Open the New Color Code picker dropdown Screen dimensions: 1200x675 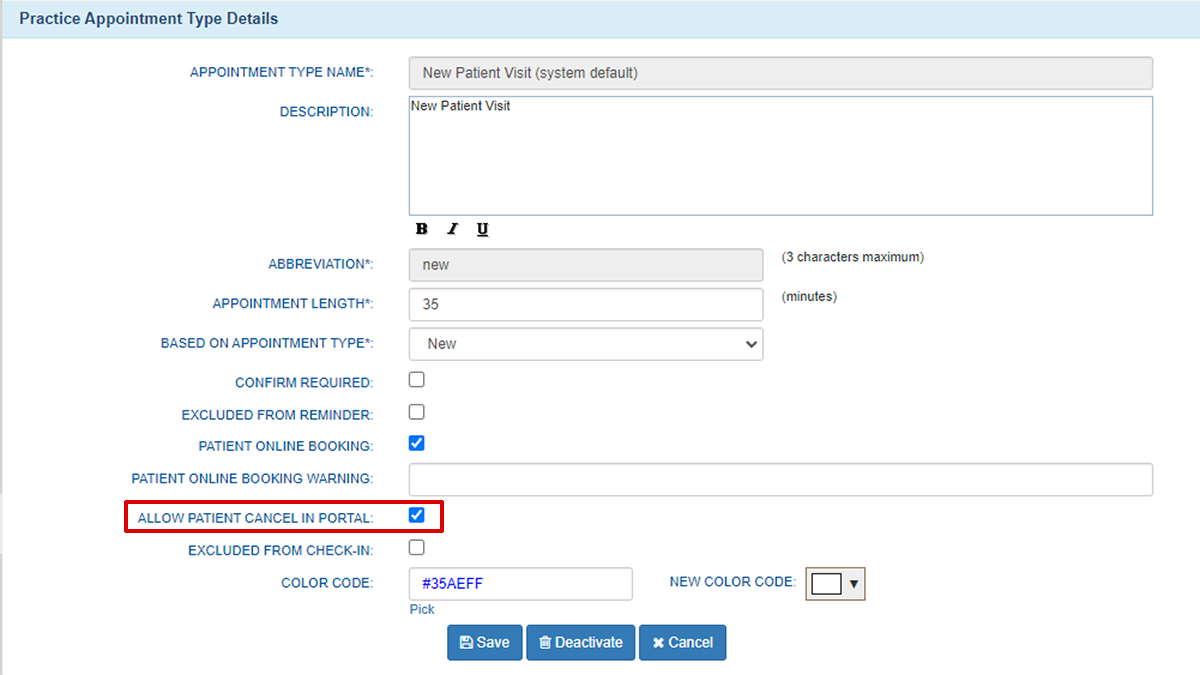835,583
